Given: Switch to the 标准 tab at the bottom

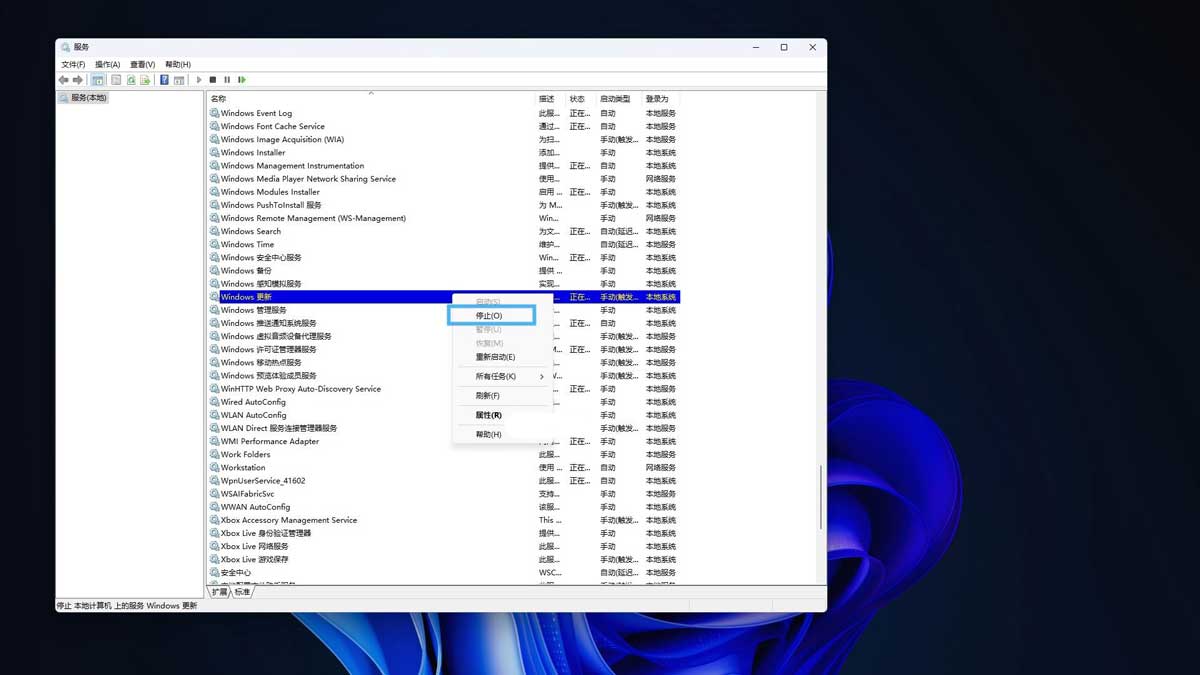Looking at the screenshot, I should (x=242, y=592).
